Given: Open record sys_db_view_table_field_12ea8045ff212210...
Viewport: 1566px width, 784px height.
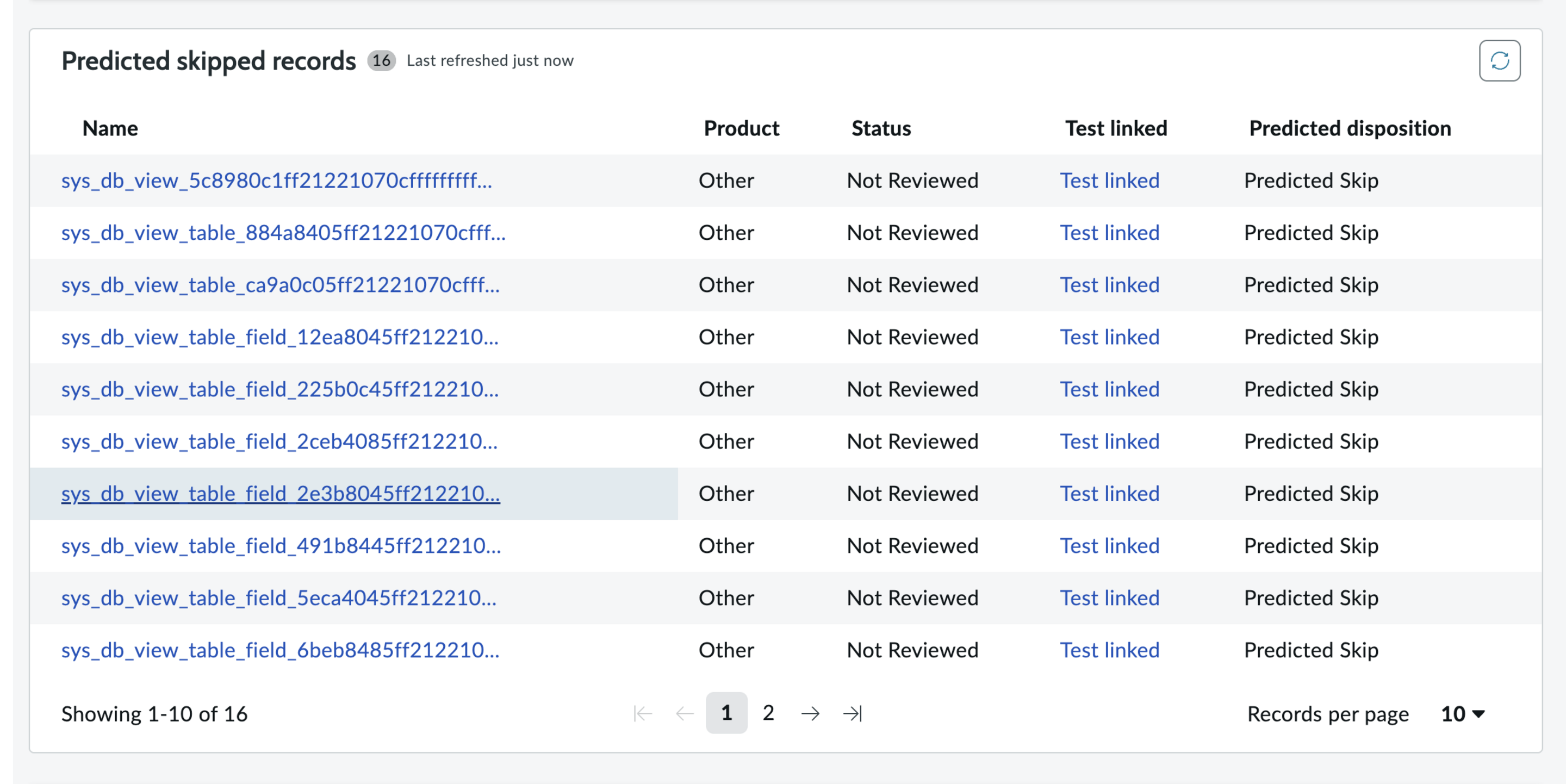Looking at the screenshot, I should [x=280, y=337].
